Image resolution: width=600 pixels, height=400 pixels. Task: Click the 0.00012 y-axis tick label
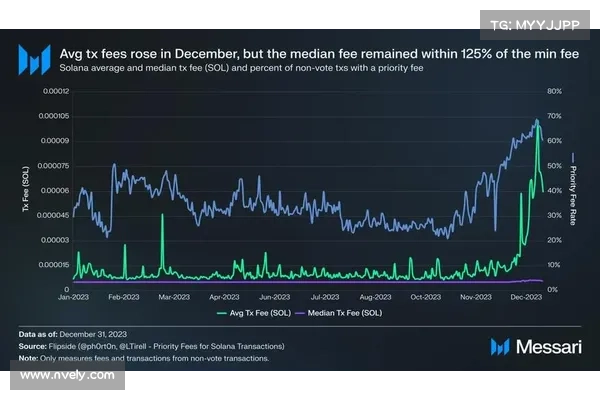point(56,91)
